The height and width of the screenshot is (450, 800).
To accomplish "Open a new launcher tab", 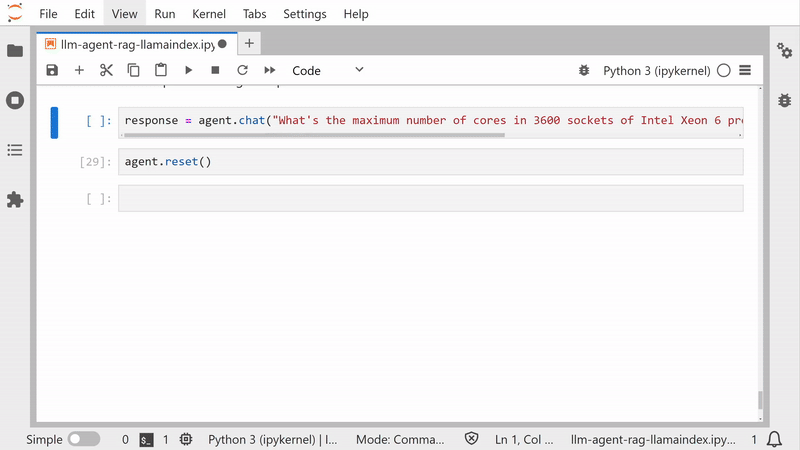I will point(249,43).
